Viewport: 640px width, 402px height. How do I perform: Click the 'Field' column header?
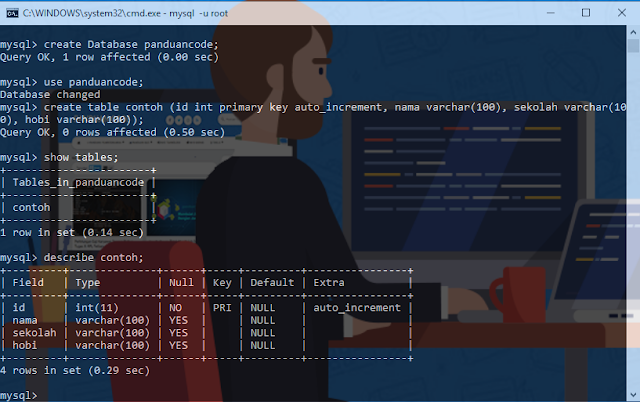[28, 282]
